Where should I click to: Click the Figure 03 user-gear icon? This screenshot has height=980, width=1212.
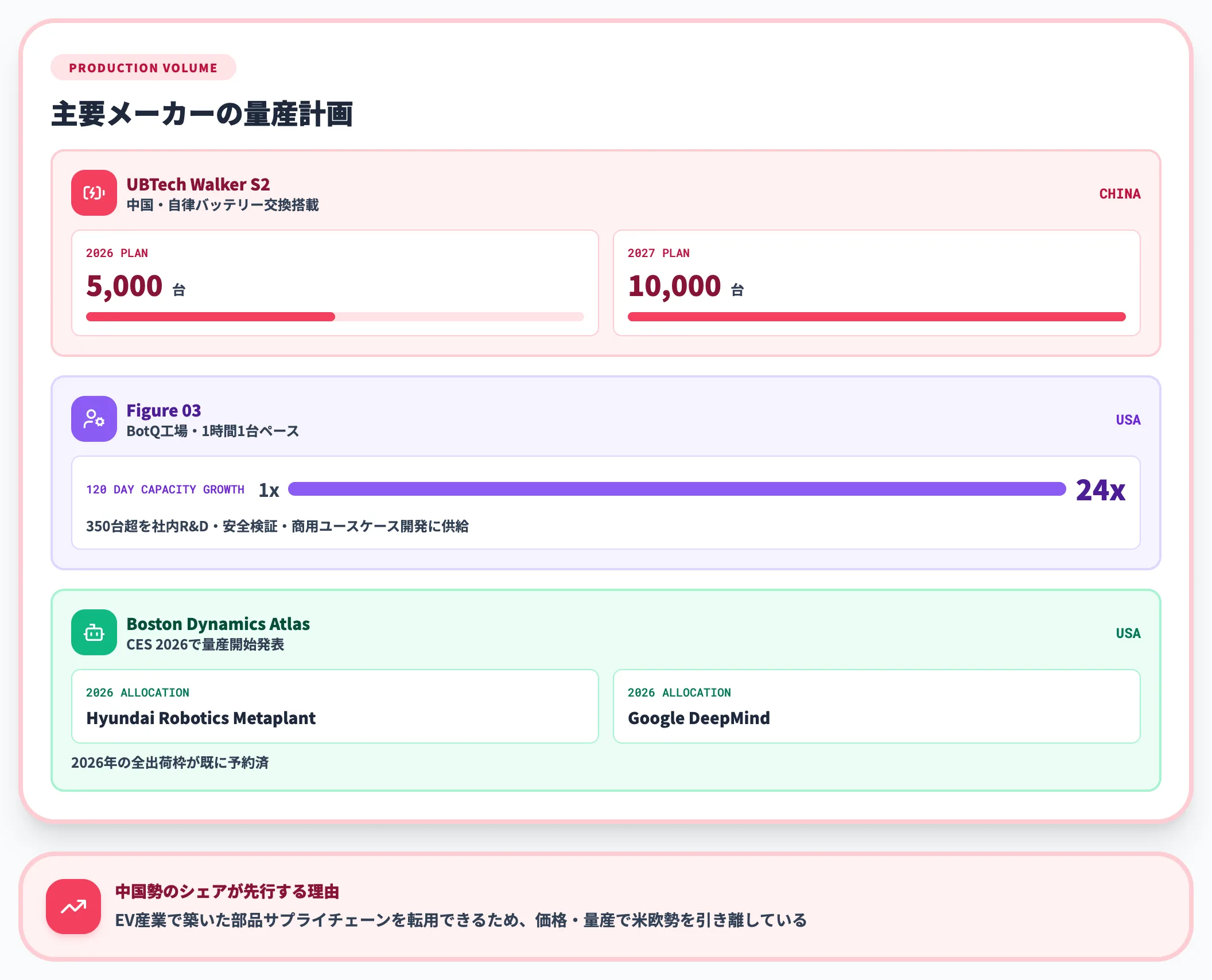click(x=94, y=419)
